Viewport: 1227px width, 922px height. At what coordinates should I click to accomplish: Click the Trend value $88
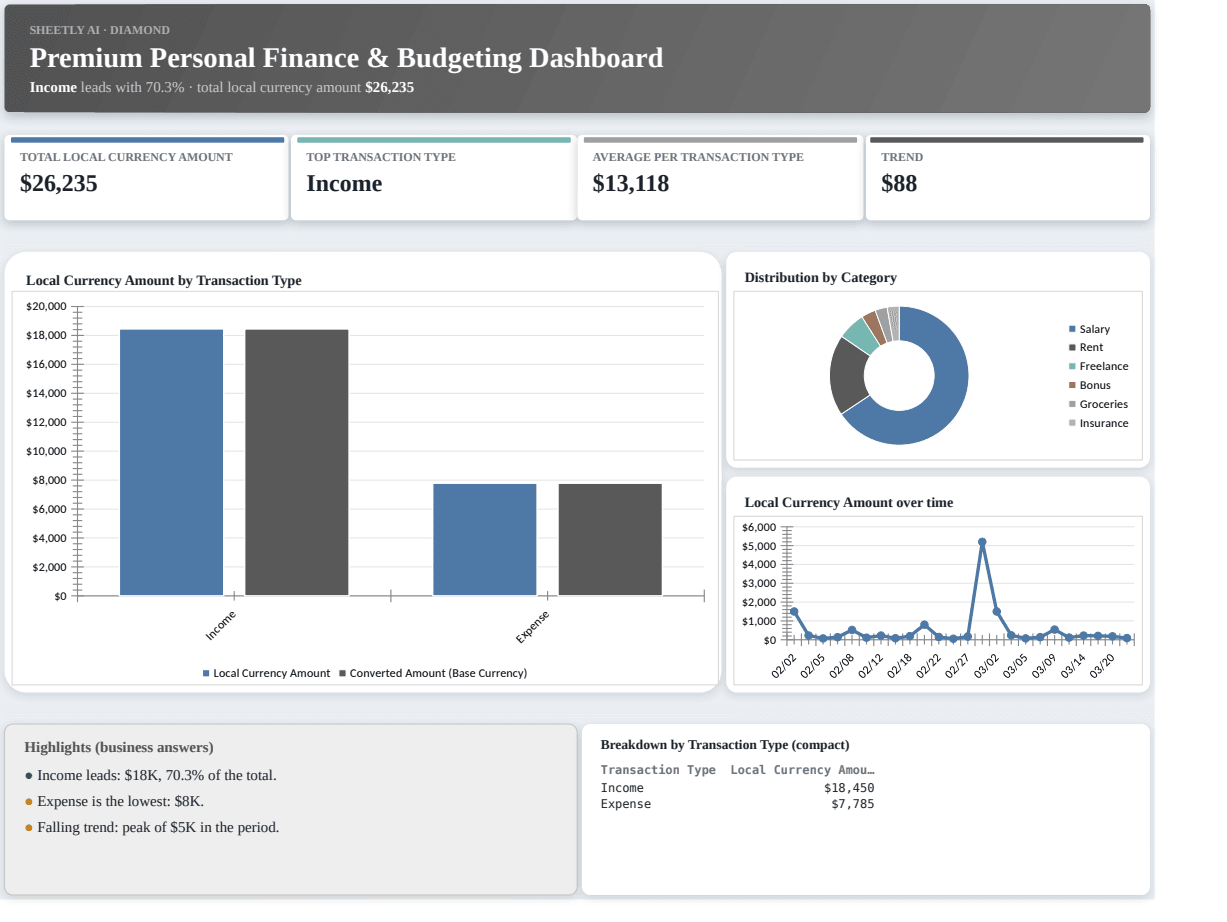(x=899, y=184)
